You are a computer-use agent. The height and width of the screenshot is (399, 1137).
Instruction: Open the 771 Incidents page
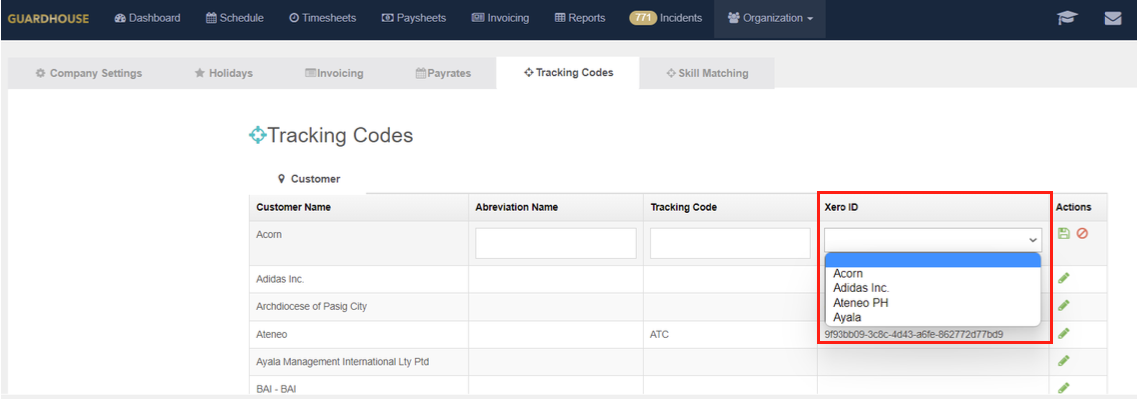[666, 18]
